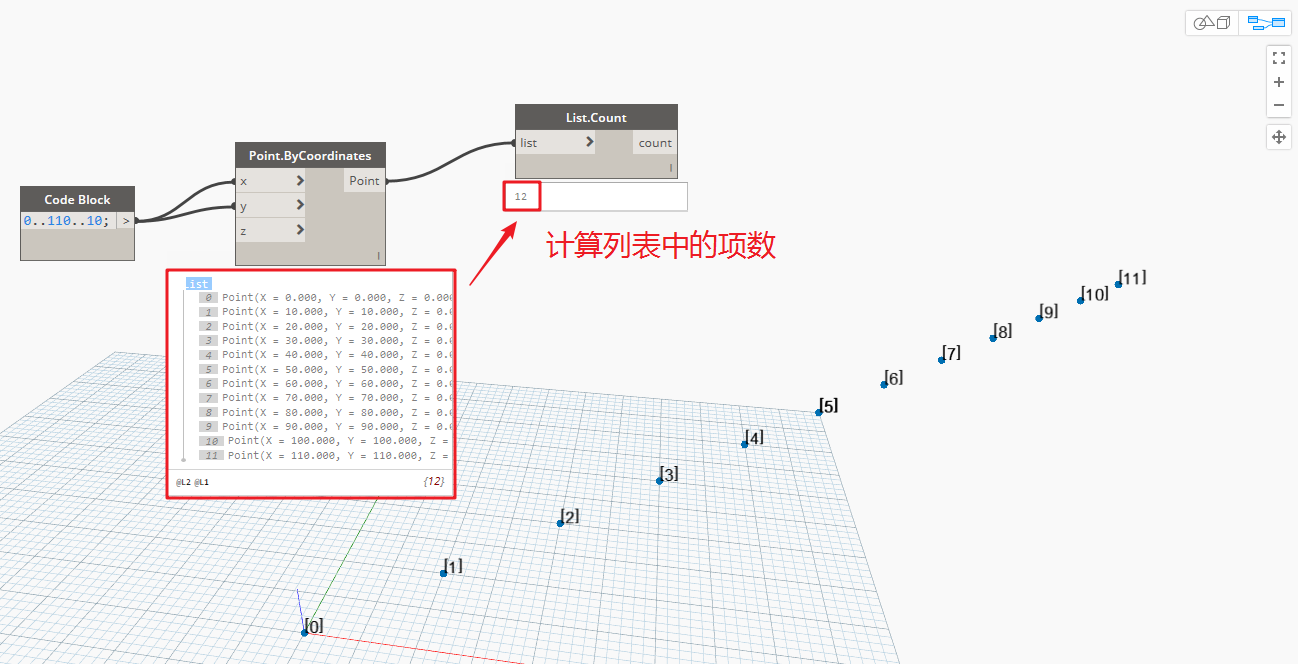Click point label [11] in the 3D view
The image size is (1298, 664).
[x=1132, y=278]
